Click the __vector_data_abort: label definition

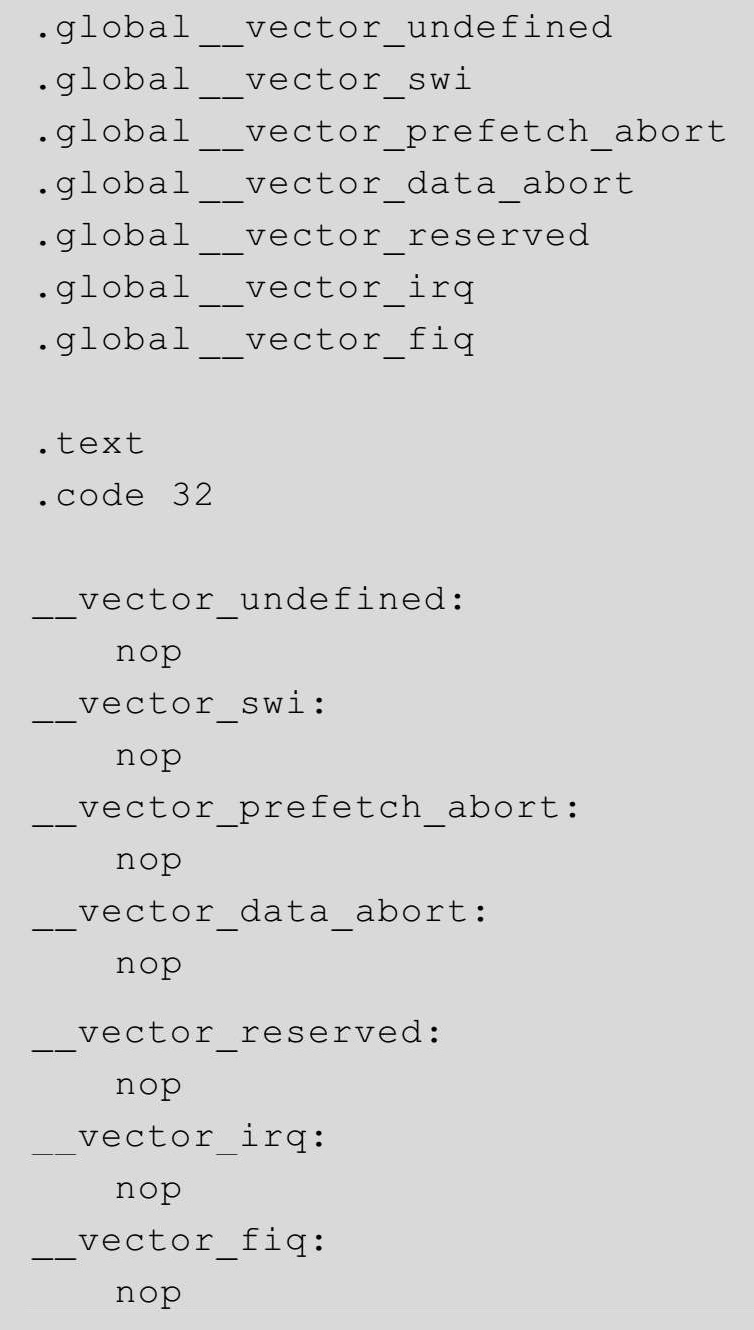[x=260, y=912]
